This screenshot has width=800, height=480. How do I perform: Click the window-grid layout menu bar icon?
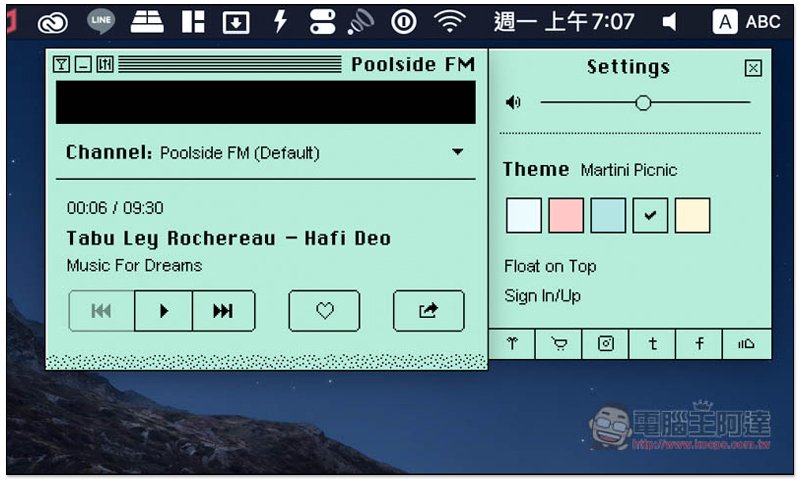coord(193,22)
